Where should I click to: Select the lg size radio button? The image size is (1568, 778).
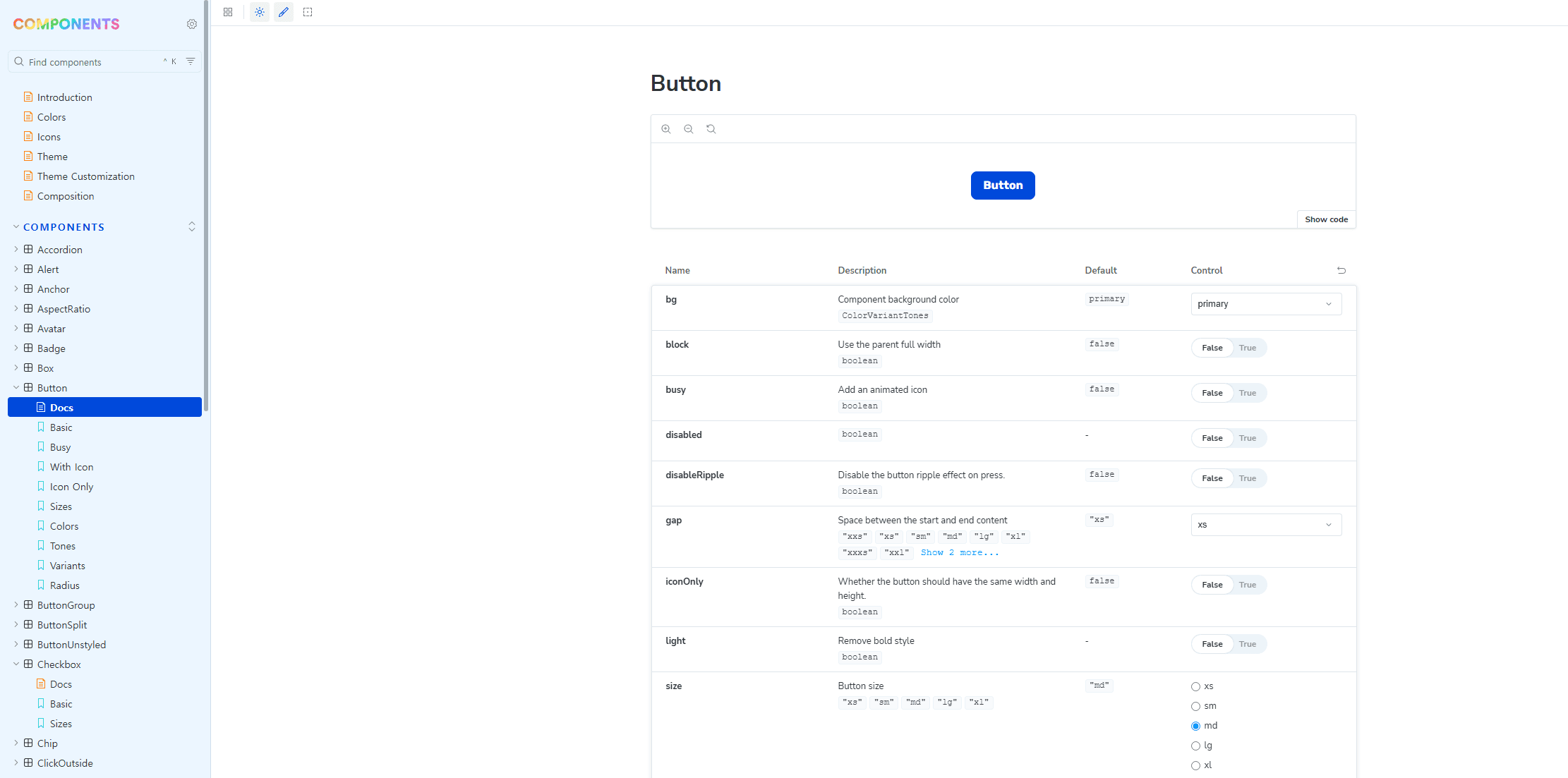(x=1195, y=746)
